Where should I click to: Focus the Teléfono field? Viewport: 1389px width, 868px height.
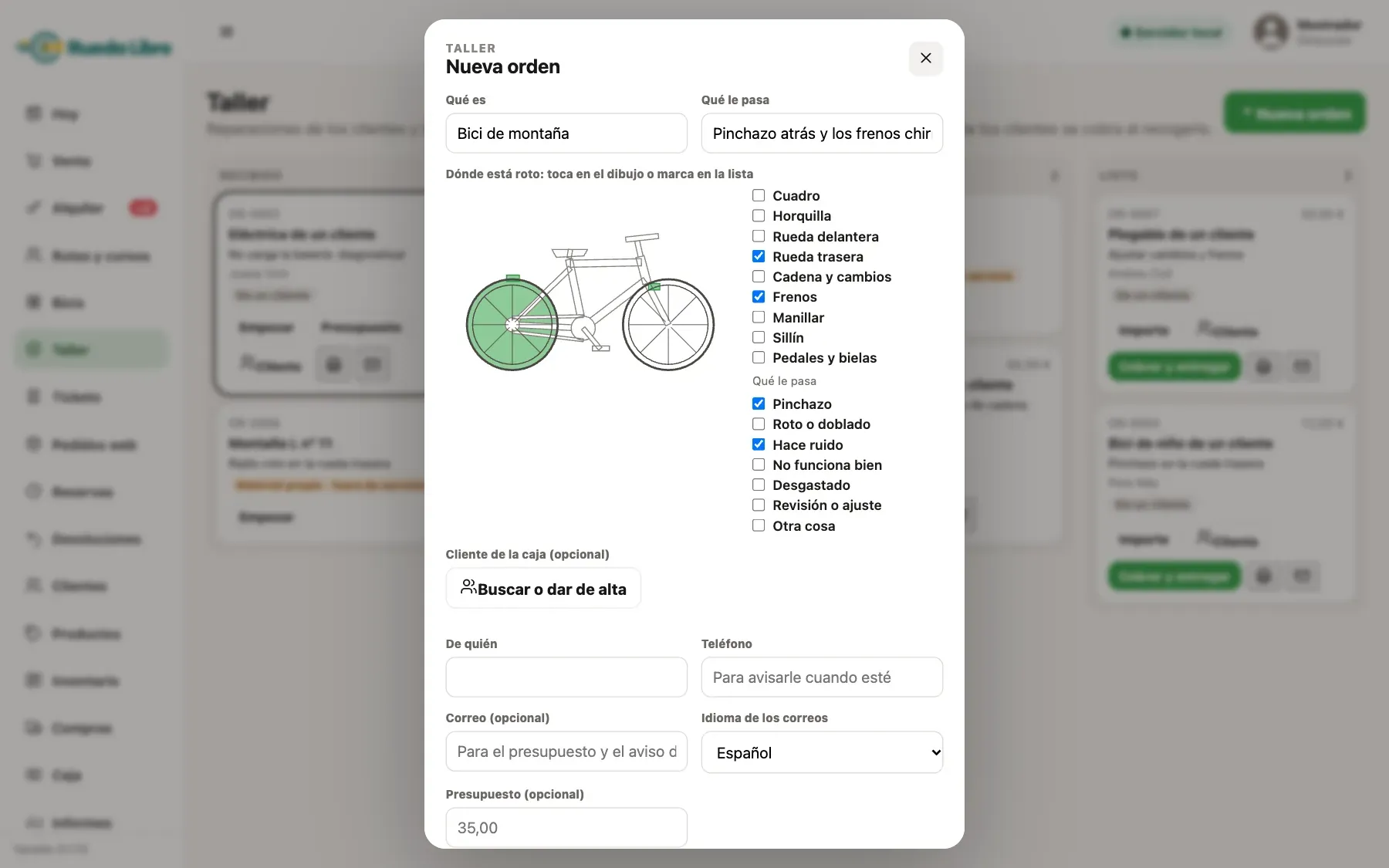click(822, 677)
